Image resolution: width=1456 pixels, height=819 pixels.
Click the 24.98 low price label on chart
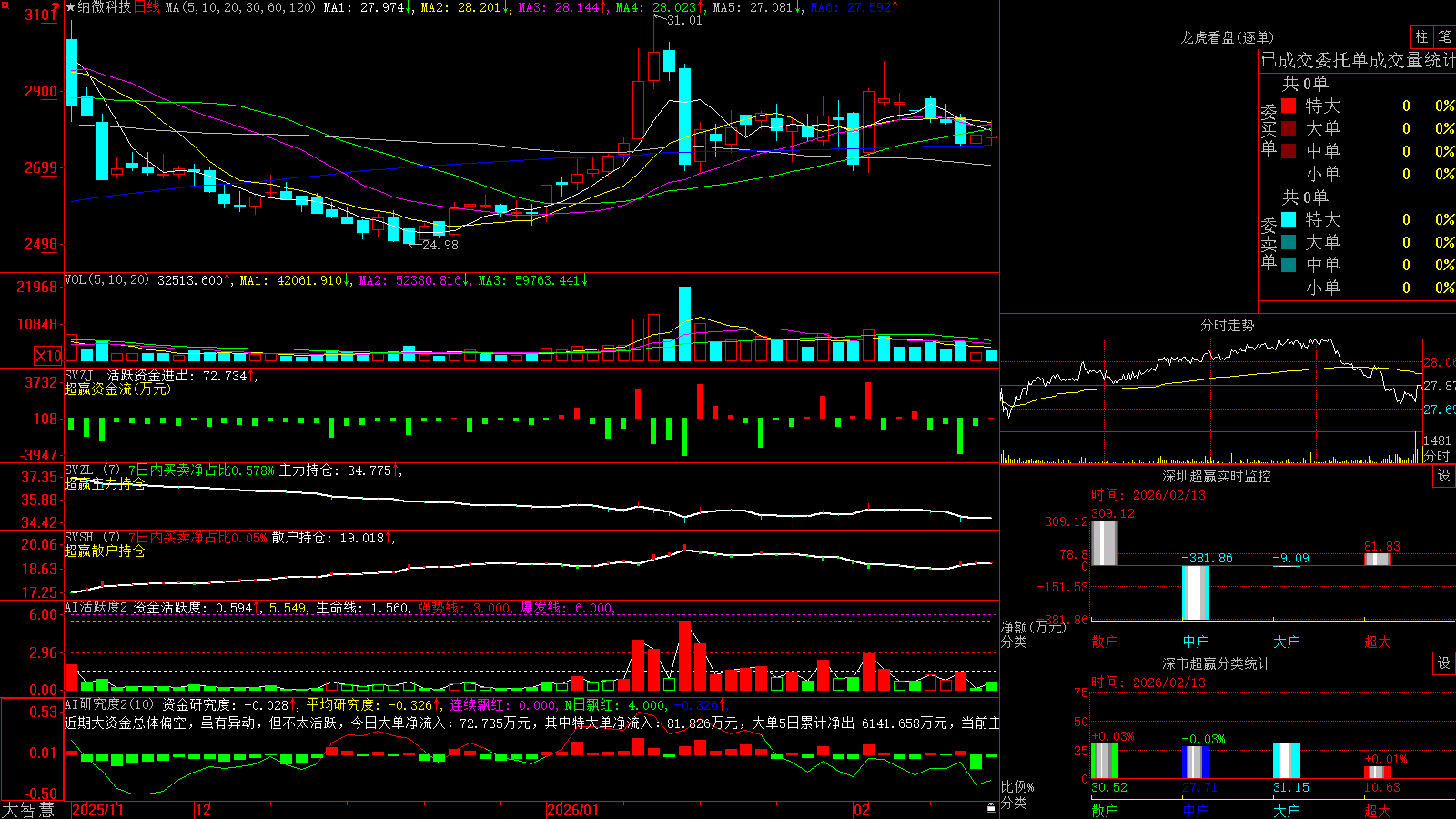(x=440, y=245)
